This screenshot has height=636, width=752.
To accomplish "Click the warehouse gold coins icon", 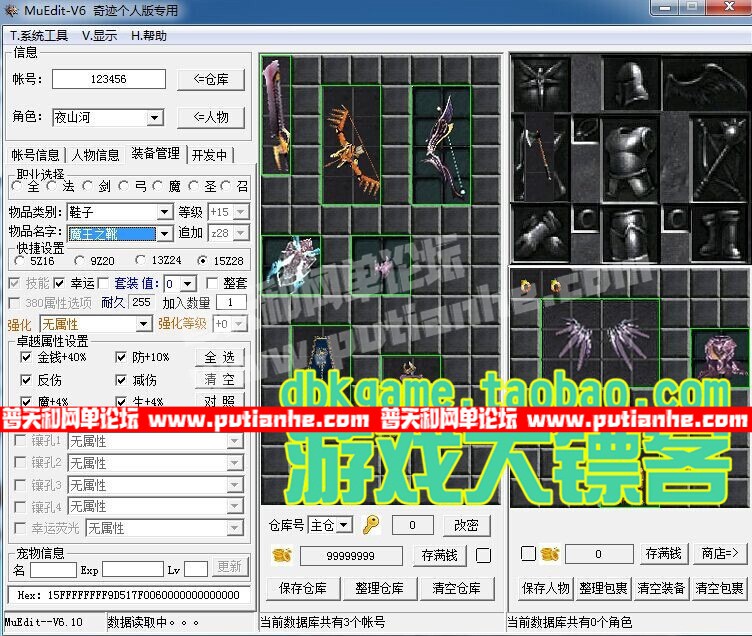I will pos(282,555).
